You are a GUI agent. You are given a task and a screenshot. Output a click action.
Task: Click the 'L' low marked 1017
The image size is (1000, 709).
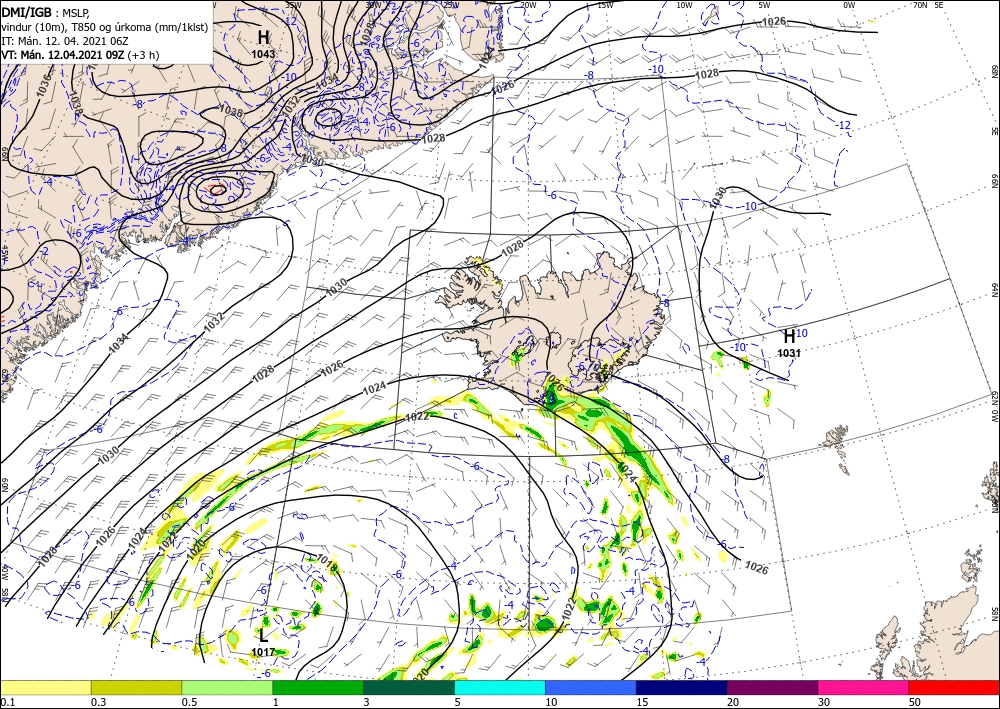tap(263, 636)
